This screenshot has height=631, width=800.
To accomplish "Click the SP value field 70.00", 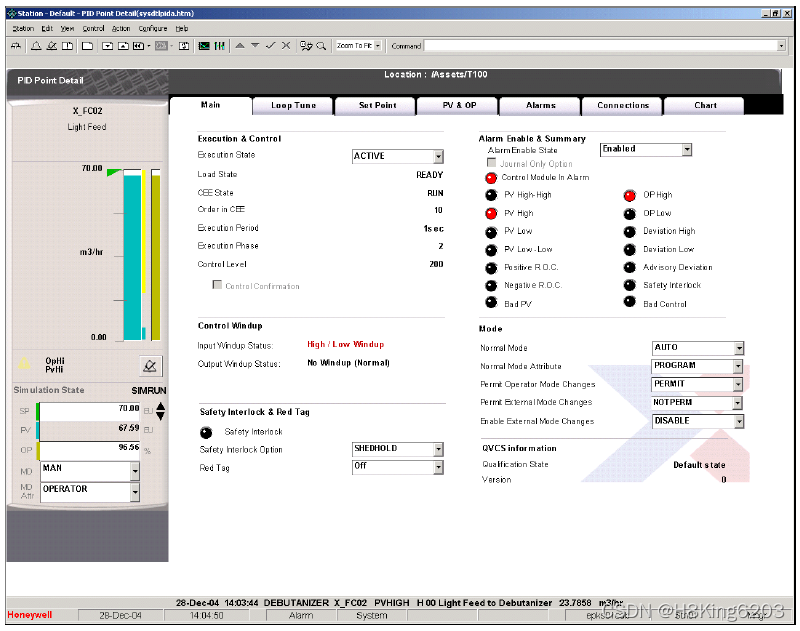I will click(x=90, y=411).
